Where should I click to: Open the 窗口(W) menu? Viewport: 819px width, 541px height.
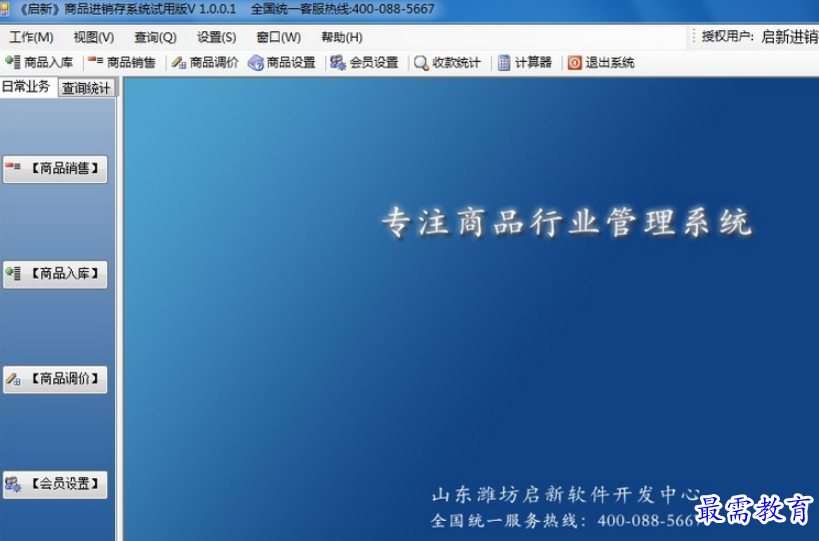coord(278,37)
